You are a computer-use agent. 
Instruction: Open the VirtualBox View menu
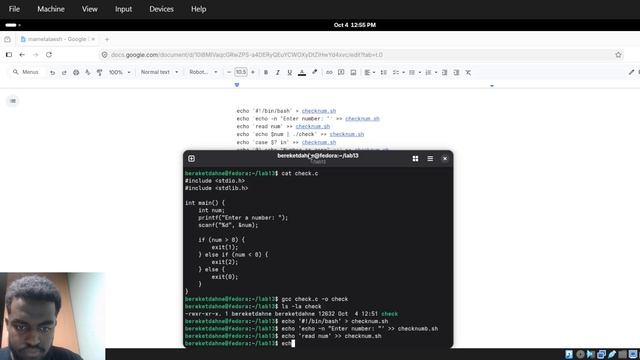(x=90, y=9)
